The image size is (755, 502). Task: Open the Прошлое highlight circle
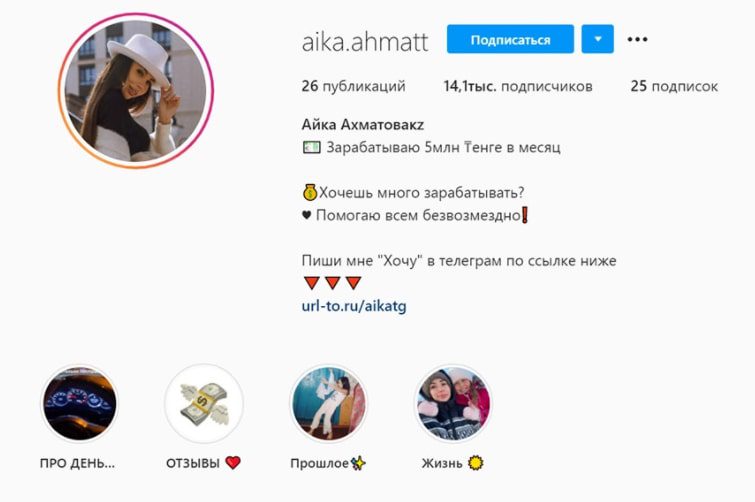[x=329, y=403]
